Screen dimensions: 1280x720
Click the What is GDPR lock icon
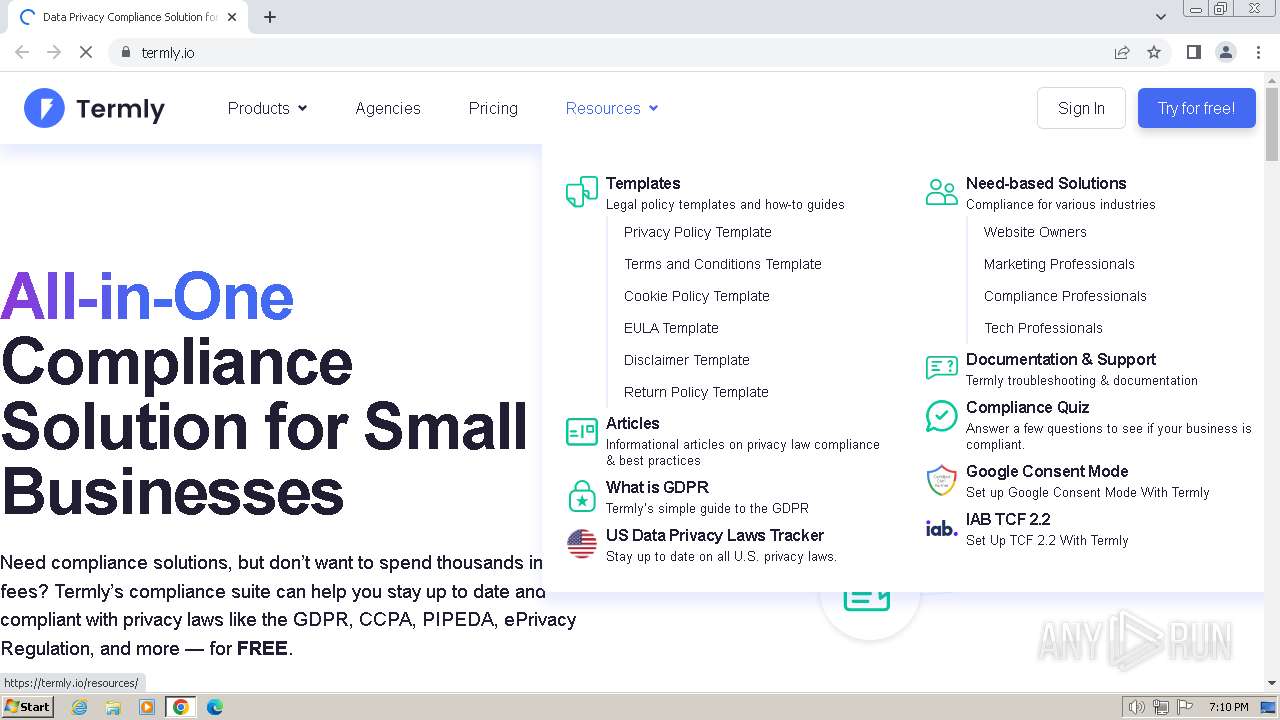[x=582, y=495]
